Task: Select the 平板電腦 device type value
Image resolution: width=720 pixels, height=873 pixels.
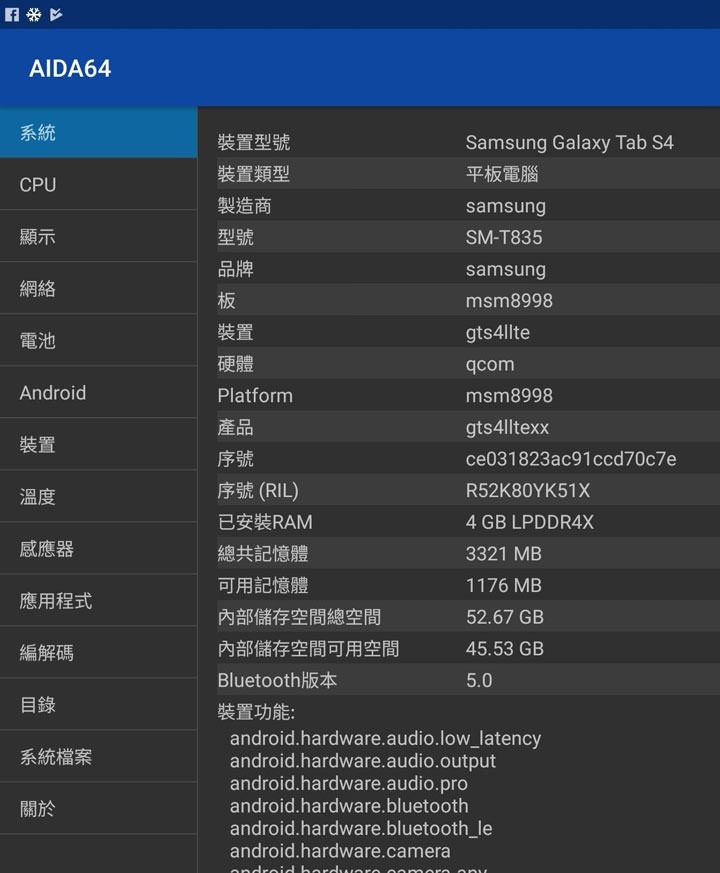Action: tap(502, 174)
